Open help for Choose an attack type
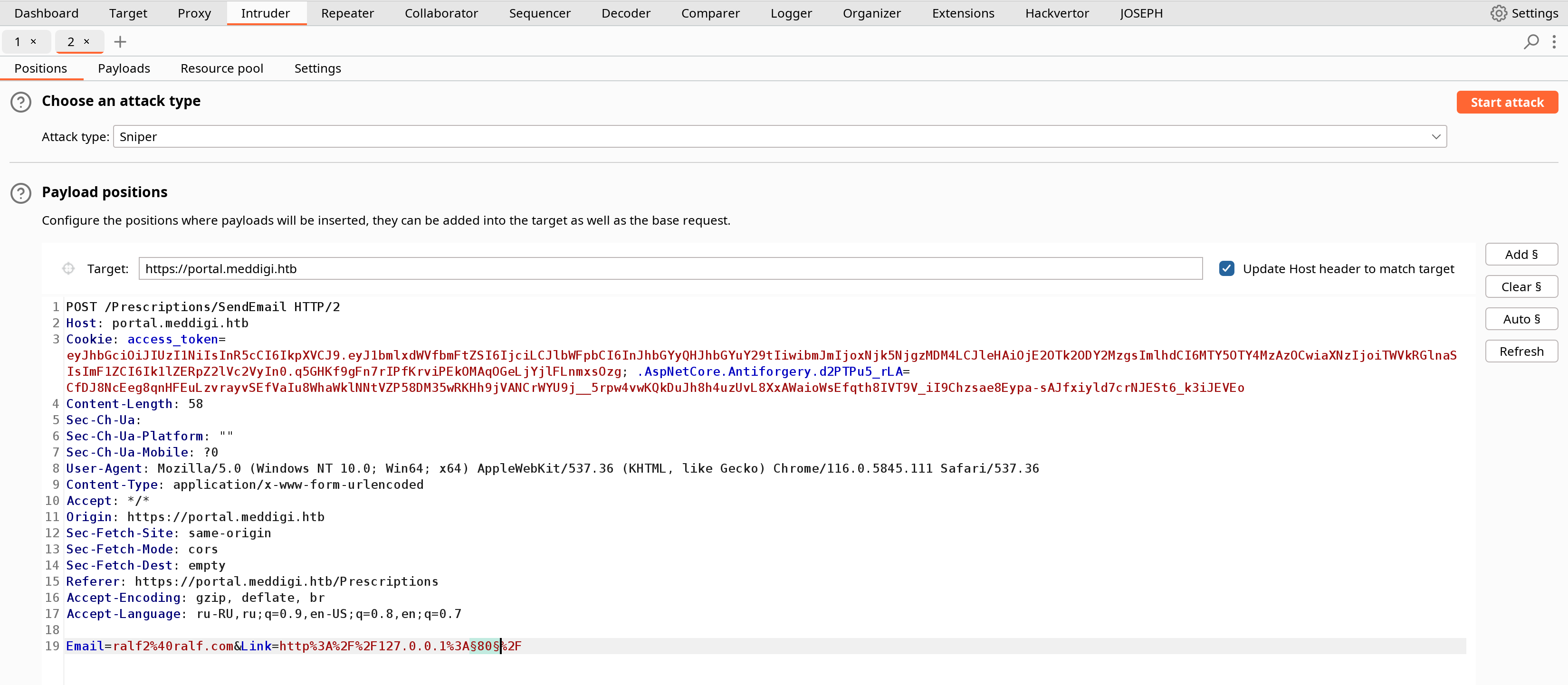The image size is (1568, 685). click(21, 102)
